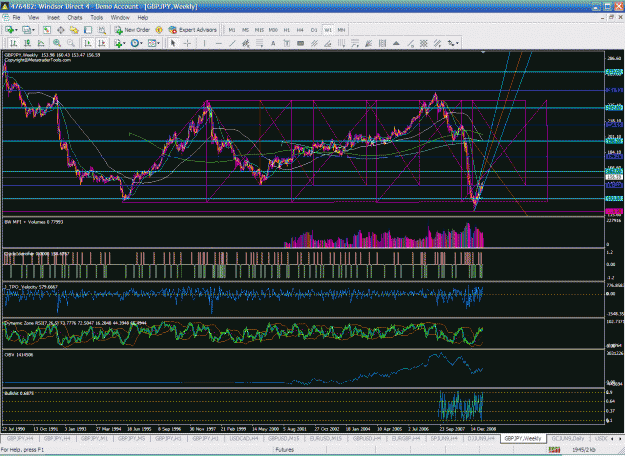
Task: Switch to the USDCAD,H4 chart tab
Action: (x=244, y=438)
